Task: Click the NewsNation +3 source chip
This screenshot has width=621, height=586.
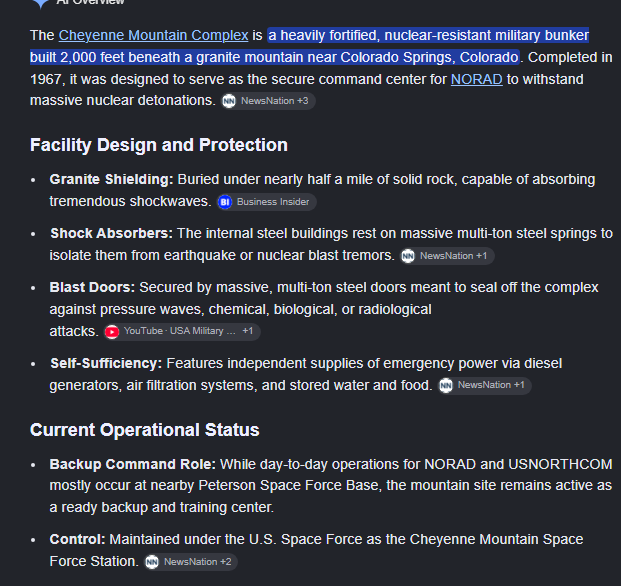Action: (268, 101)
